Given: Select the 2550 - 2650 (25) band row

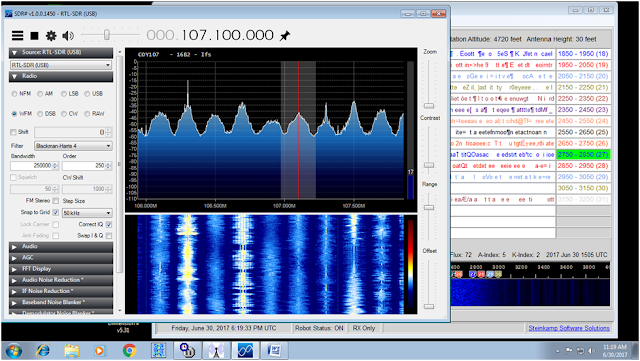Looking at the screenshot, I should pyautogui.click(x=583, y=132).
